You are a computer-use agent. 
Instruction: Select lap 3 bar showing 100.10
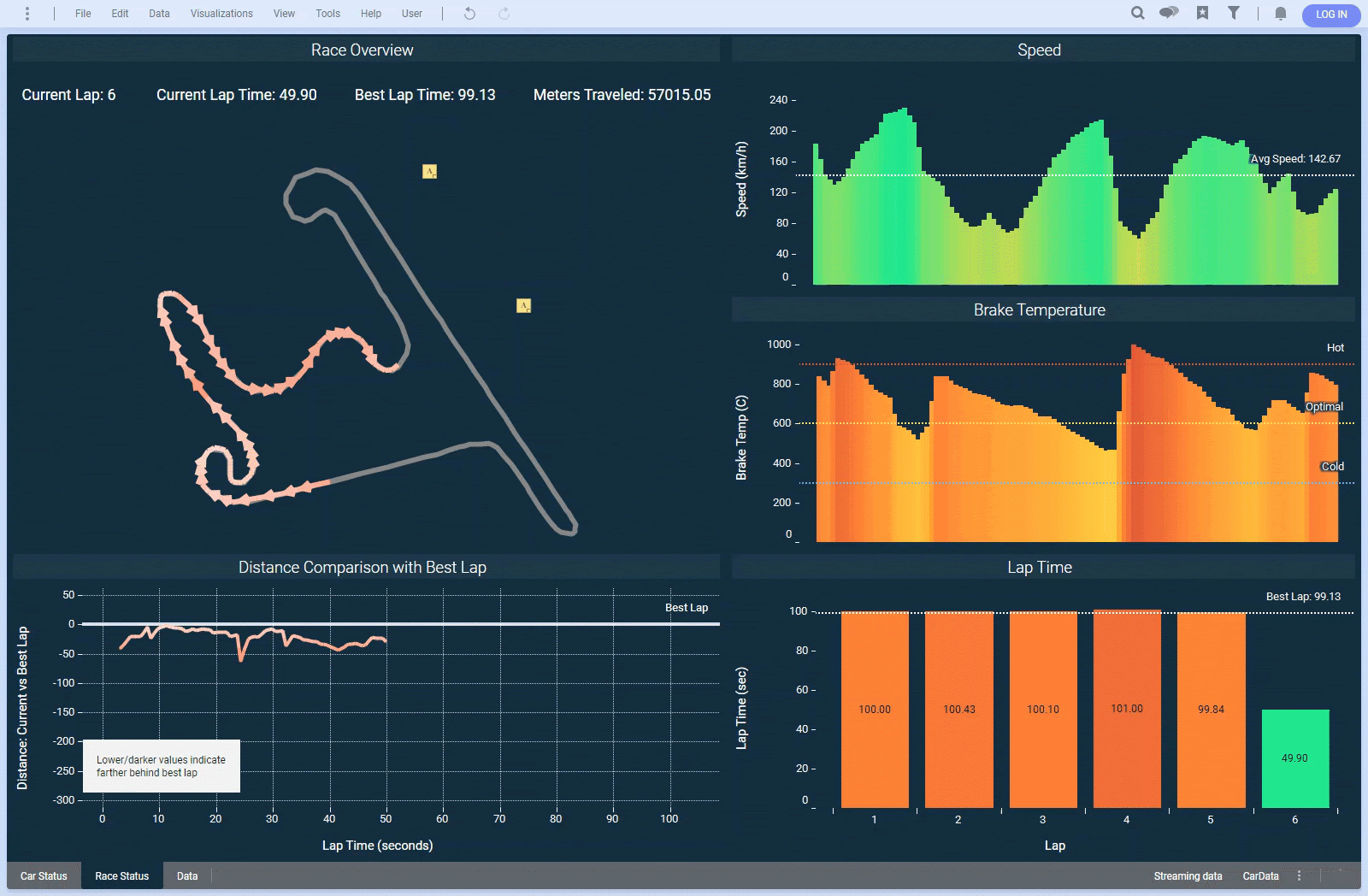(x=1043, y=710)
